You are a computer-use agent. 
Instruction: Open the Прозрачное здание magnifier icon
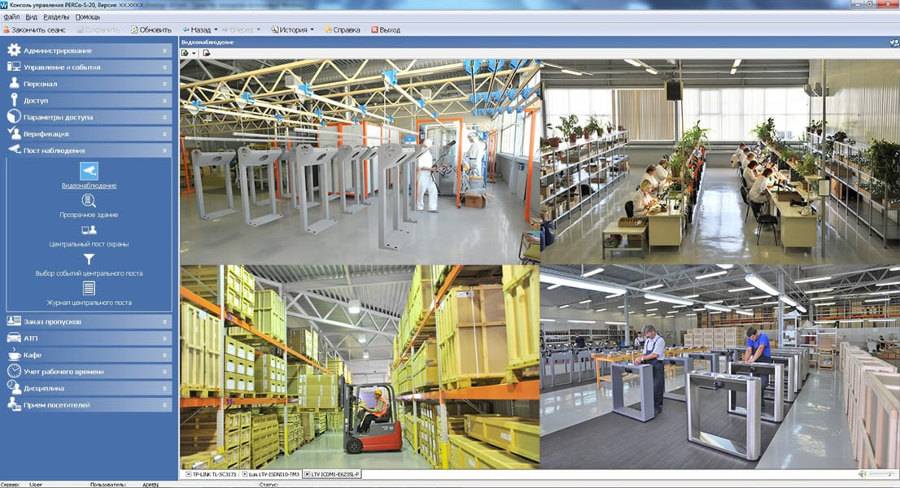tap(89, 200)
